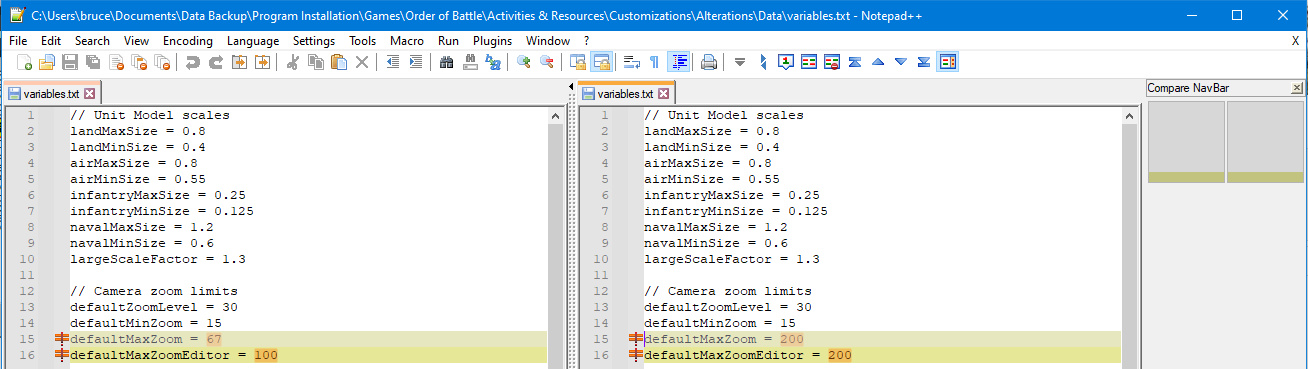Jump to the first difference icon
The image size is (1308, 369).
(x=855, y=62)
